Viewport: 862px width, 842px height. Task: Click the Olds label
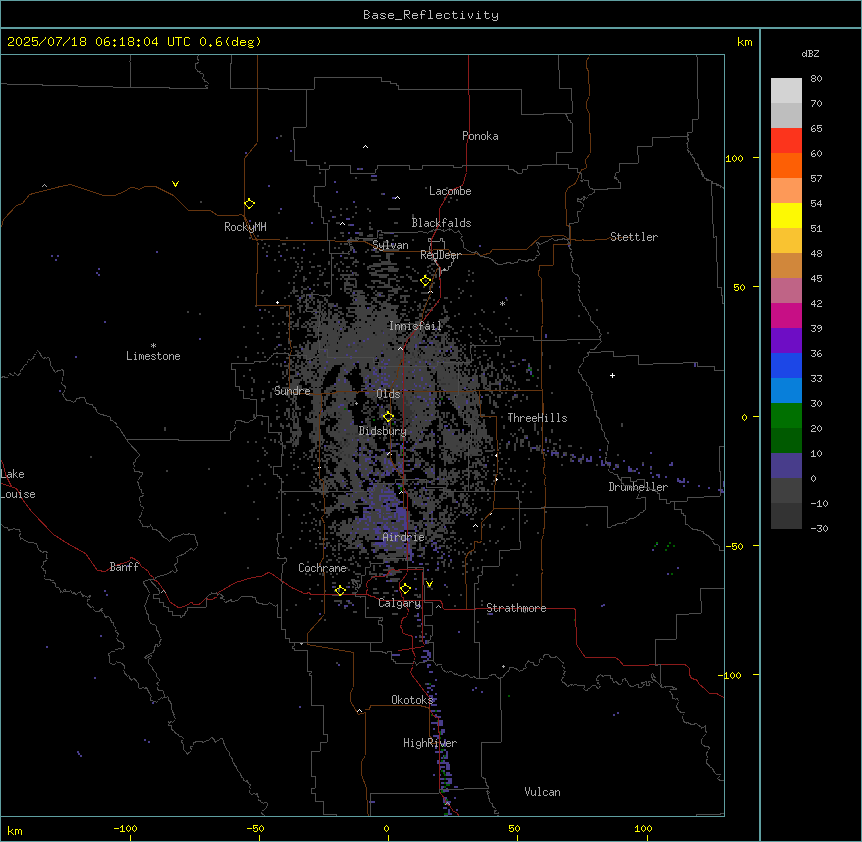388,394
